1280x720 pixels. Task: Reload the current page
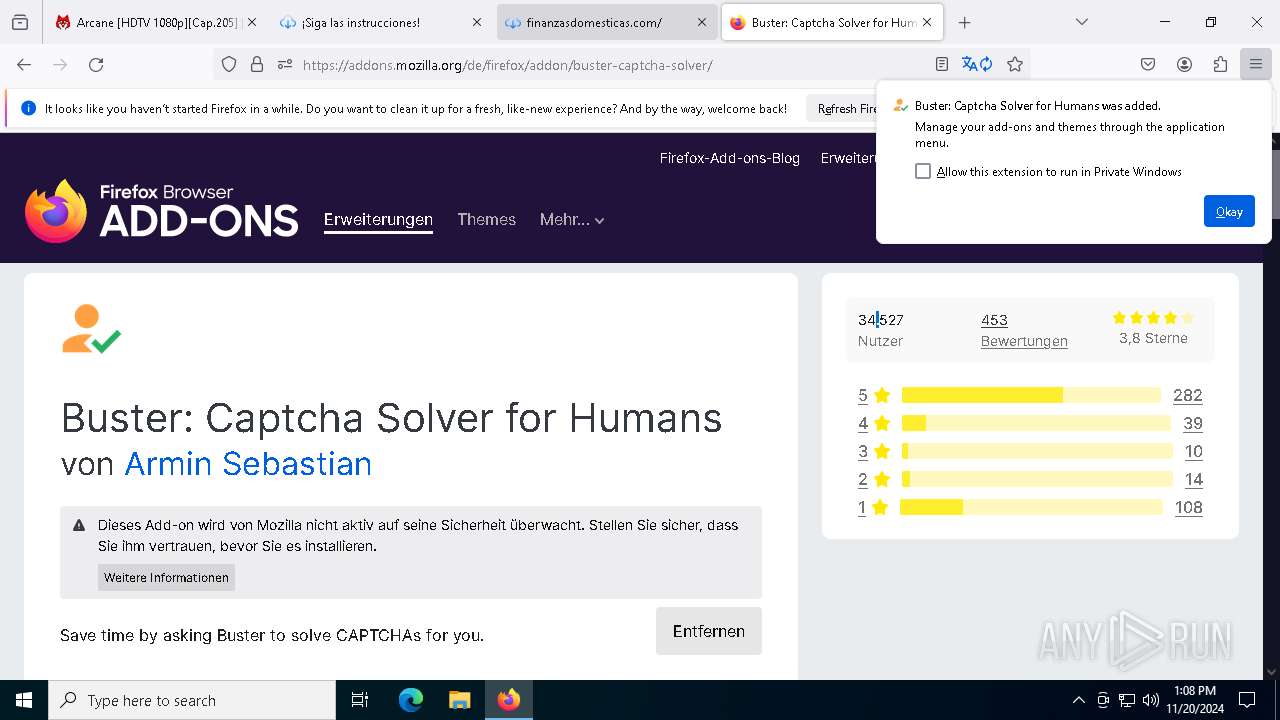point(96,64)
